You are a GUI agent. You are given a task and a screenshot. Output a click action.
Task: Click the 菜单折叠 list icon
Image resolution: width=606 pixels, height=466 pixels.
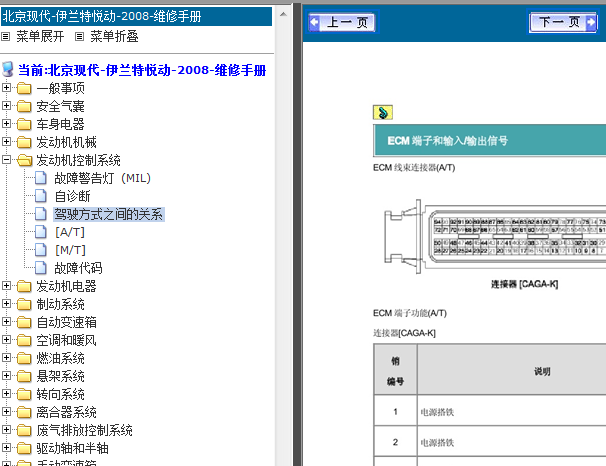80,37
